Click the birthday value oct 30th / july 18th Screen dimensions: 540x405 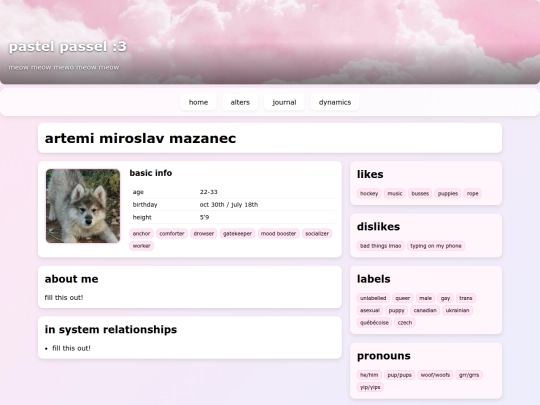[229, 205]
